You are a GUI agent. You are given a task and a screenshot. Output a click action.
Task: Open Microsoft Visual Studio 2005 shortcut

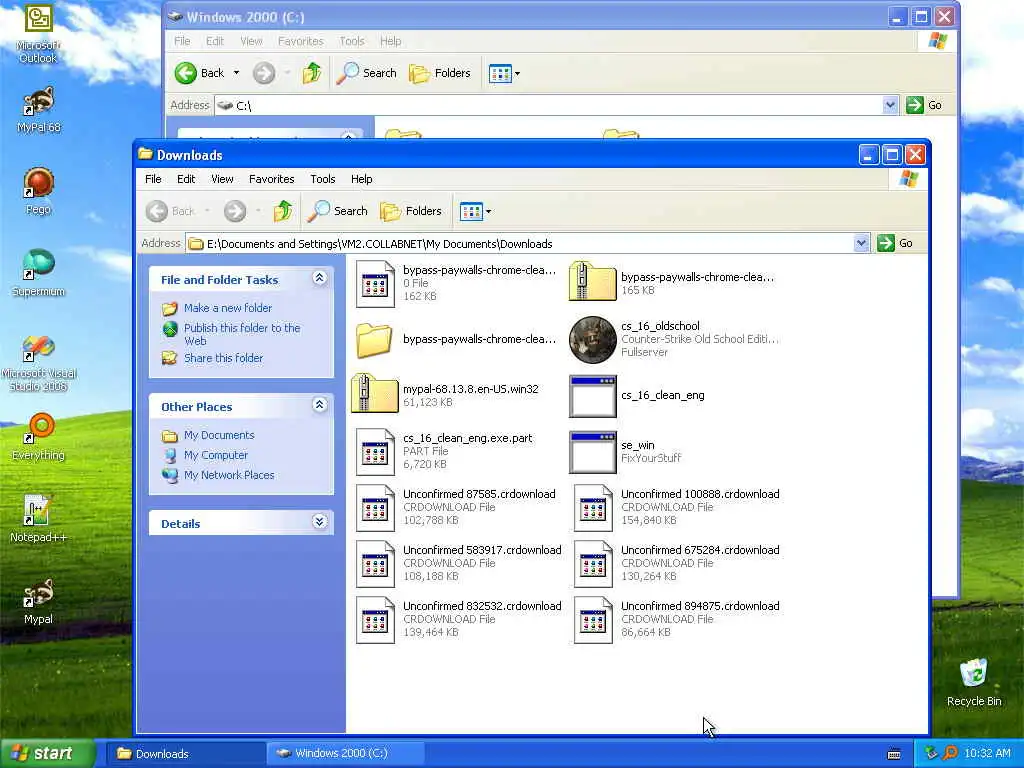pos(38,362)
